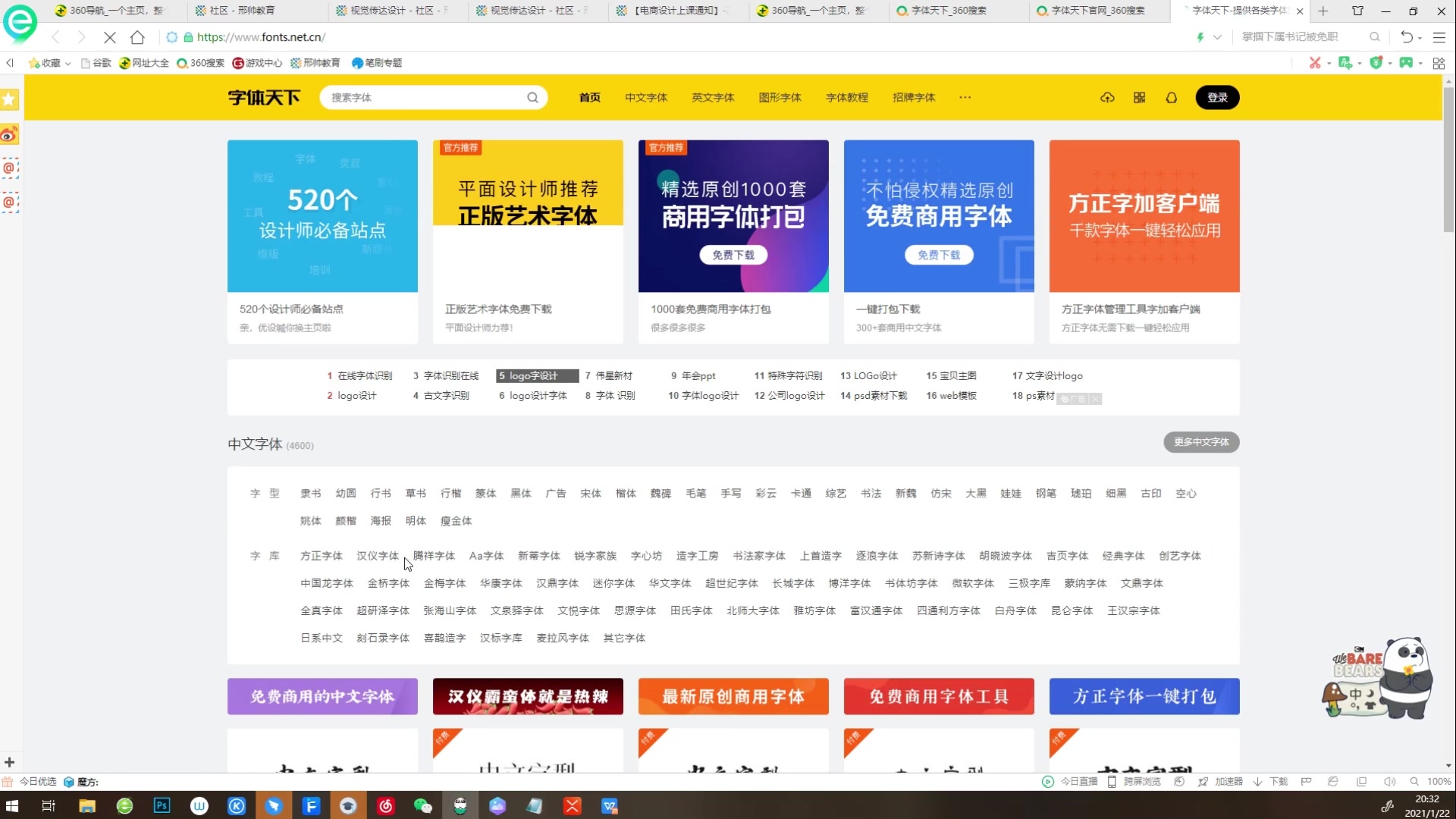Image resolution: width=1456 pixels, height=819 pixels.
Task: Open the 首页 navigation item
Action: 590,98
